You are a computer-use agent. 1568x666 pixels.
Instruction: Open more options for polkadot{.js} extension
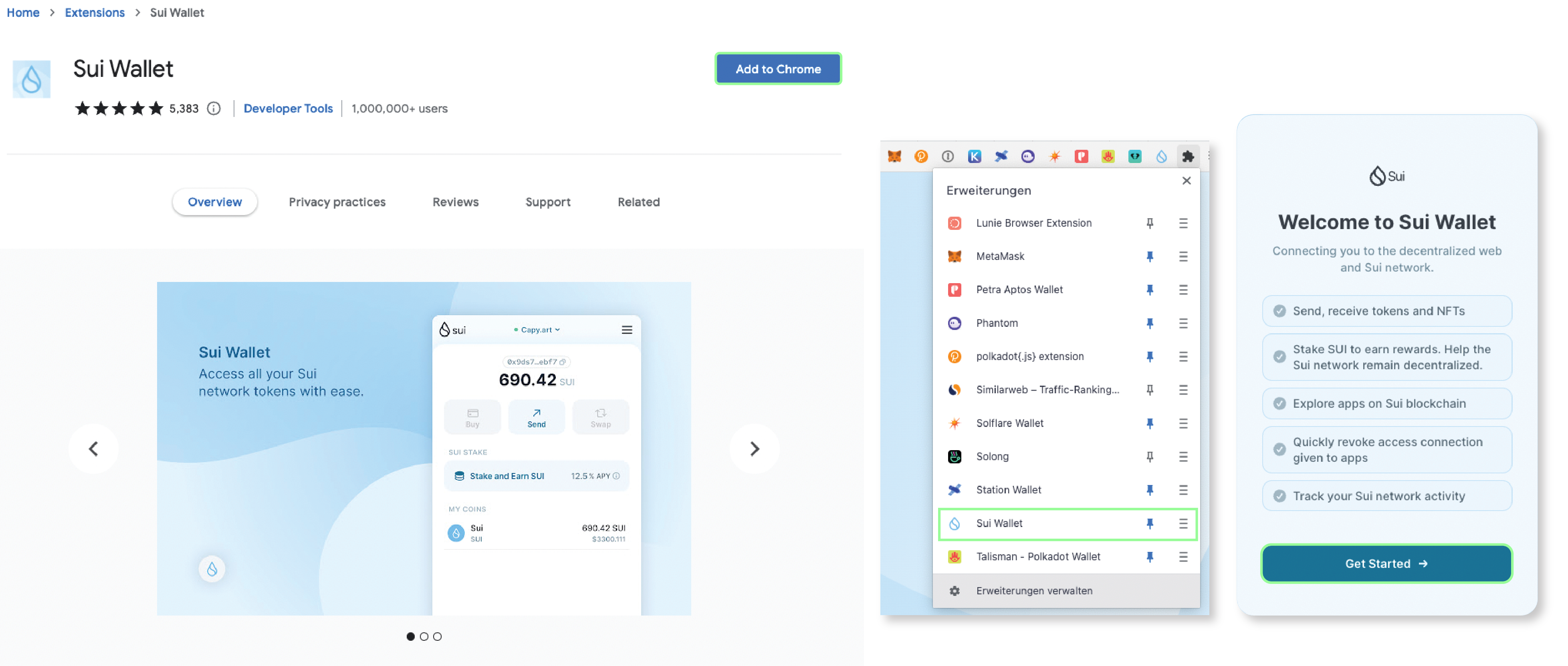[1183, 357]
